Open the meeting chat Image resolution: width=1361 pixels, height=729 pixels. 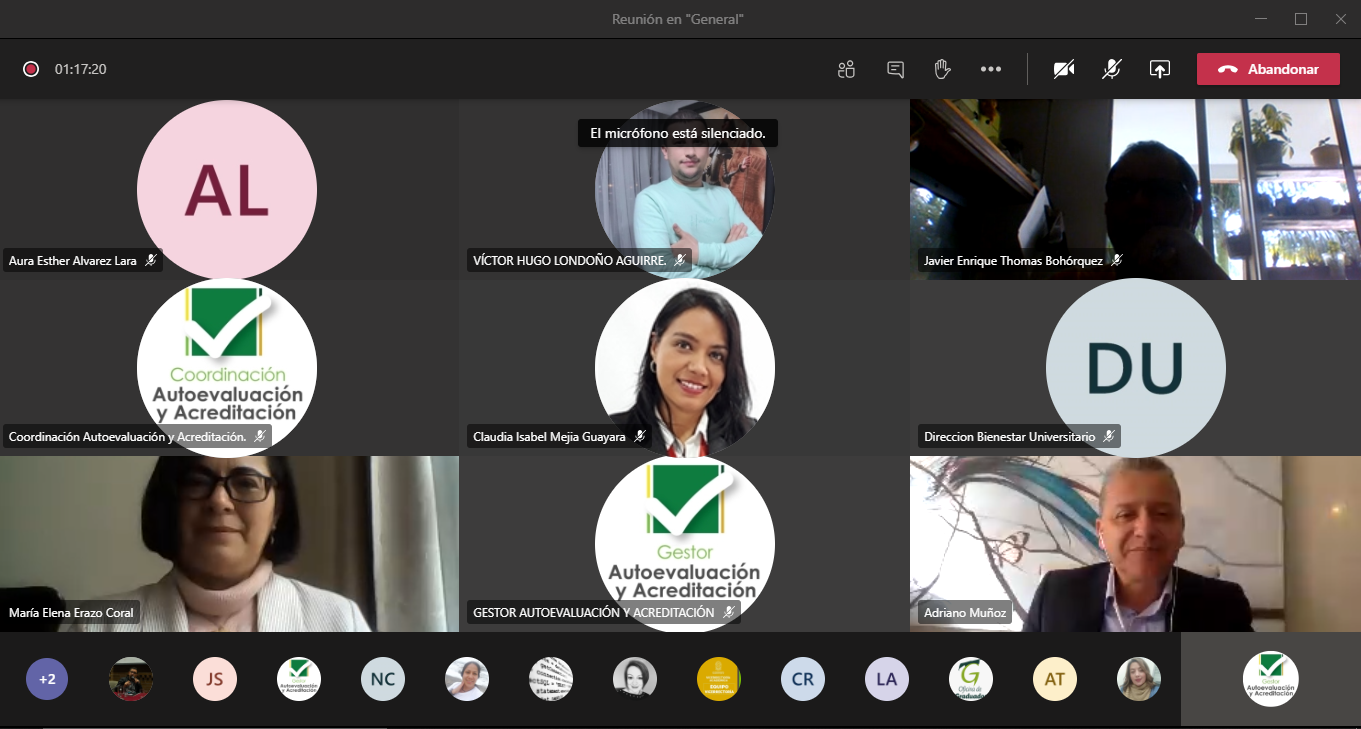(895, 69)
